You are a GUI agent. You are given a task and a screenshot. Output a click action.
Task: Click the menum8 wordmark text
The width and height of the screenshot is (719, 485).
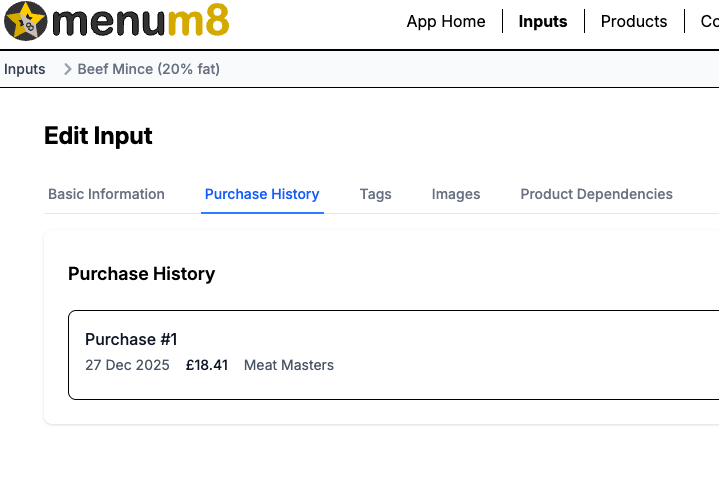(x=141, y=21)
